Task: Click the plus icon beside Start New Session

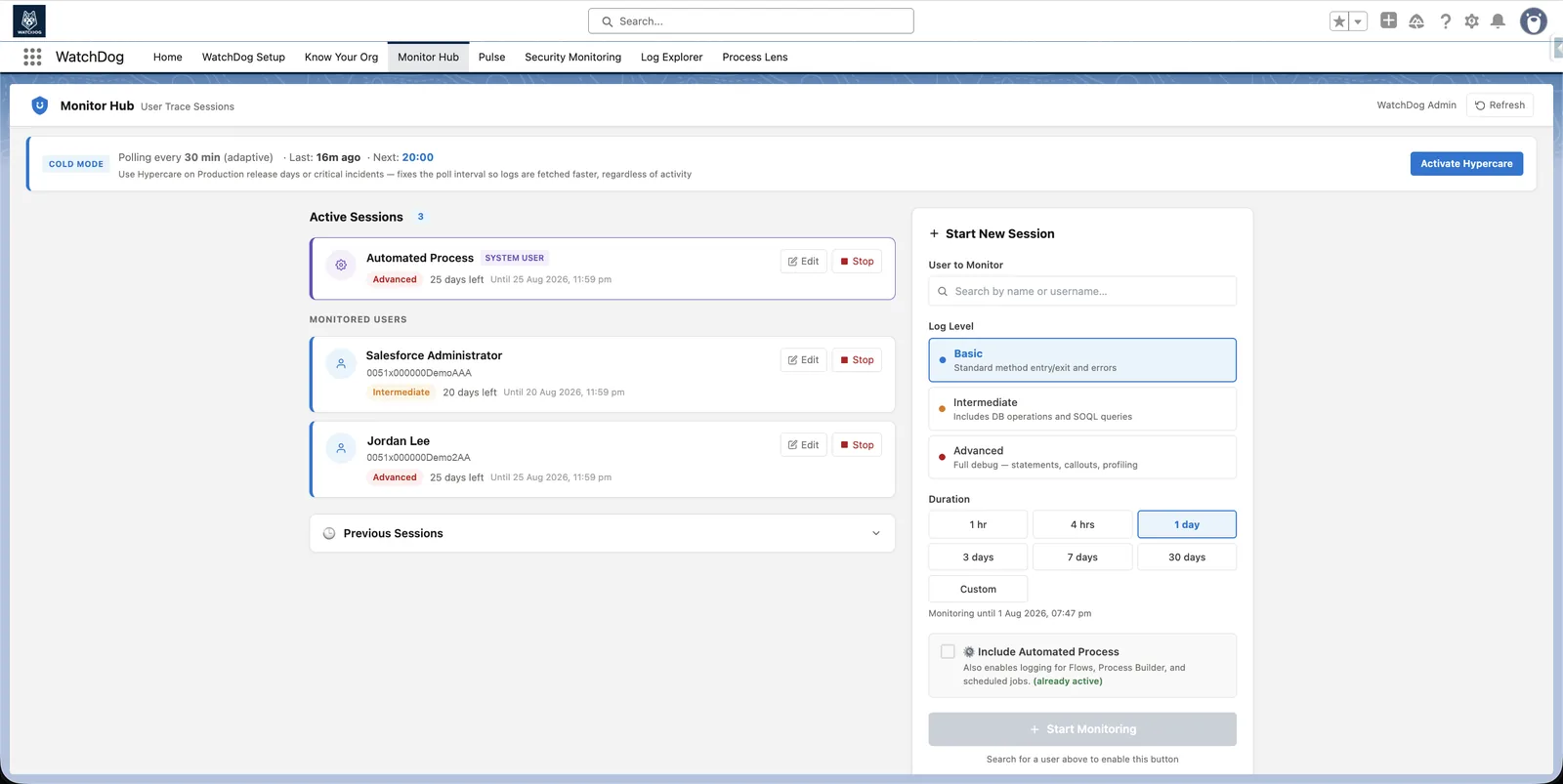Action: 934,233
